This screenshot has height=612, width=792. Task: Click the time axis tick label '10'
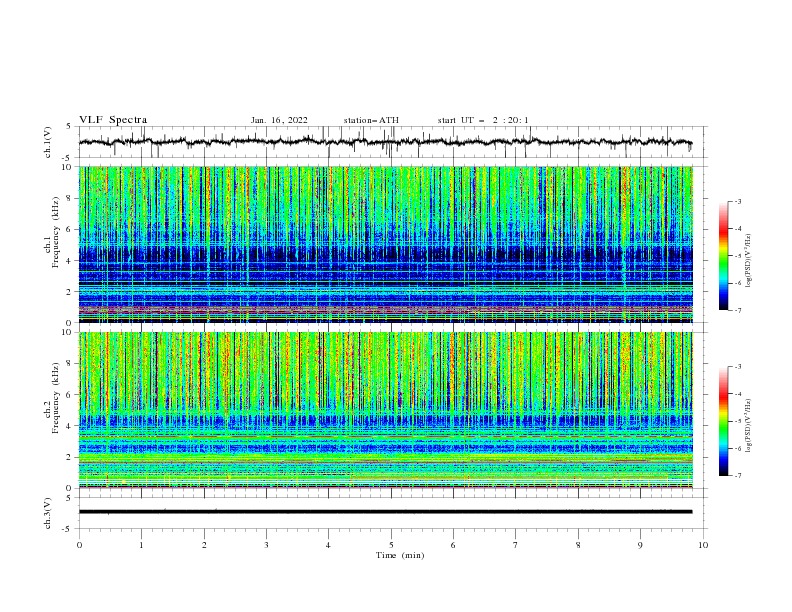pos(703,545)
